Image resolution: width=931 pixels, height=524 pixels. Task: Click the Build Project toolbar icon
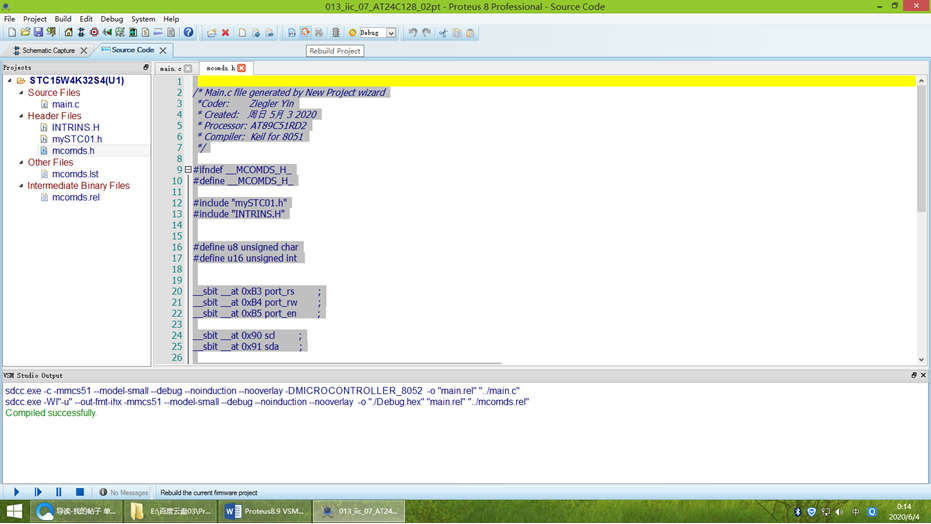coord(292,33)
